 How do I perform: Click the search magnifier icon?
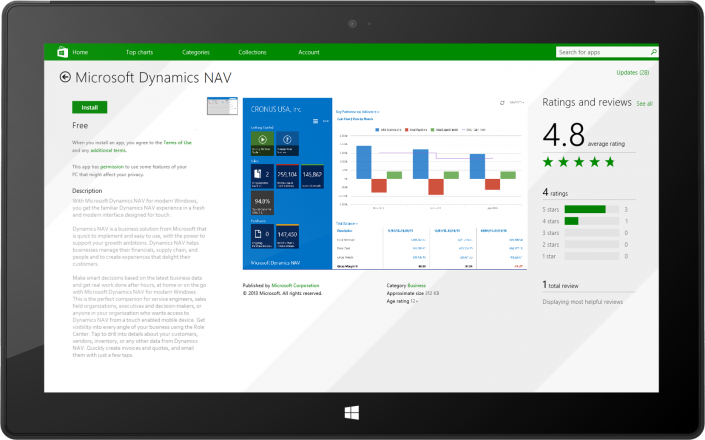[x=653, y=52]
